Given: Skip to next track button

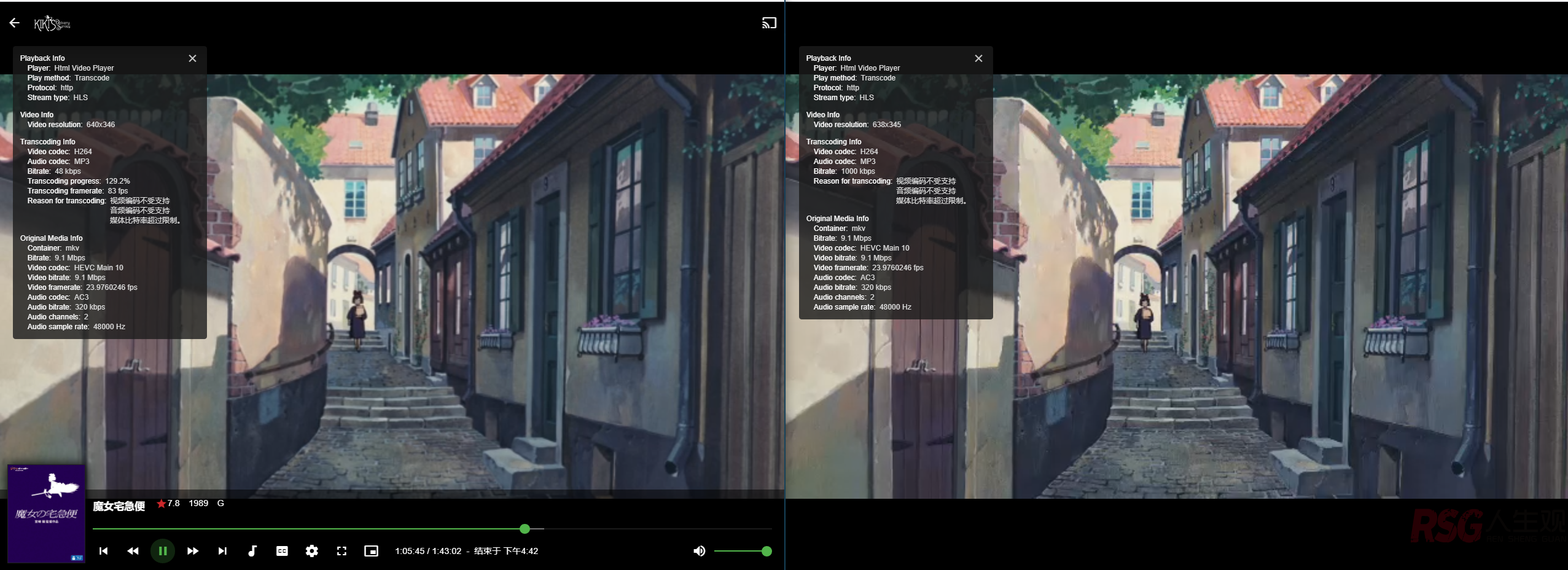Looking at the screenshot, I should tap(222, 551).
